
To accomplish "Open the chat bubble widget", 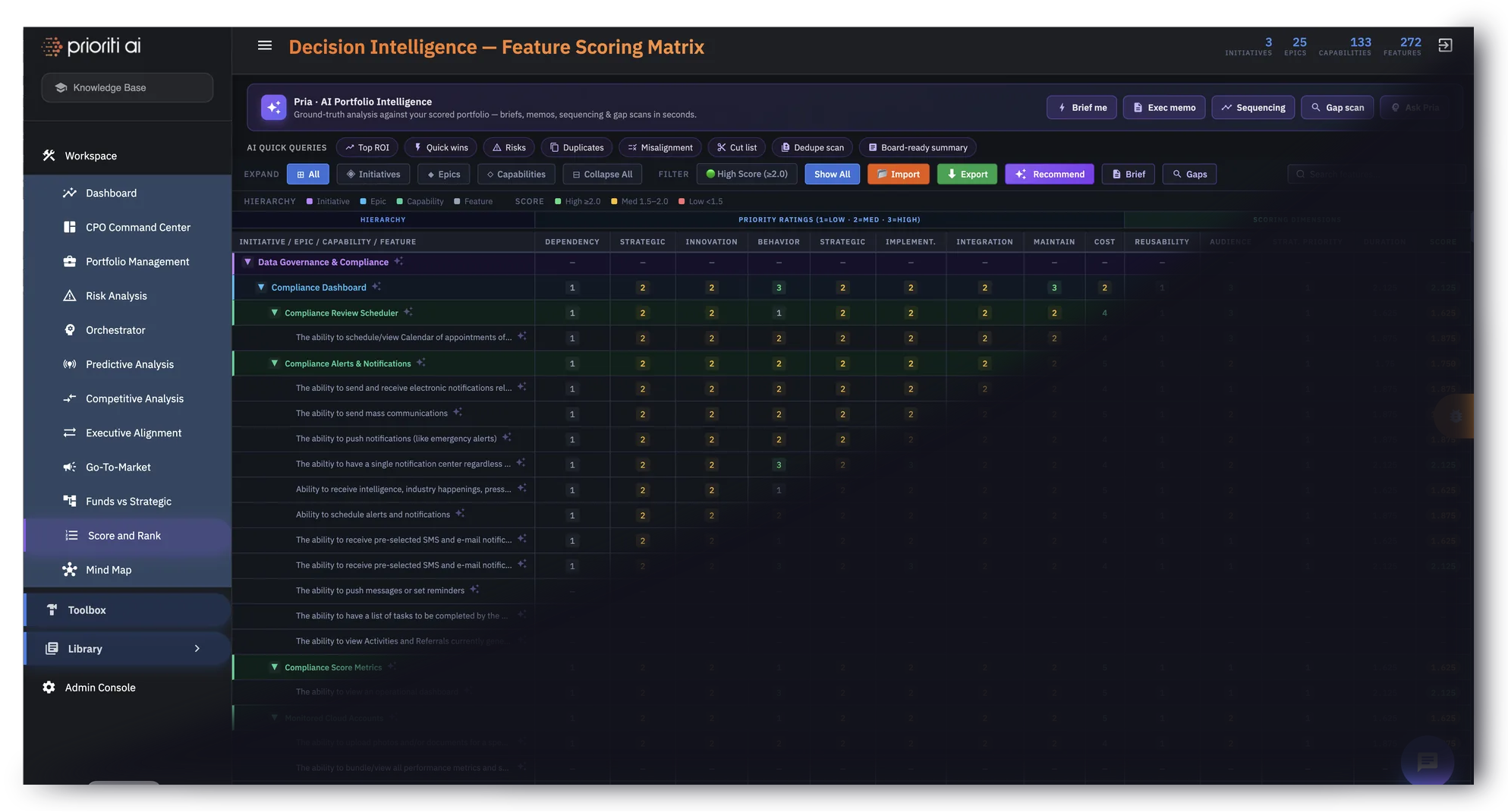I will pyautogui.click(x=1428, y=761).
